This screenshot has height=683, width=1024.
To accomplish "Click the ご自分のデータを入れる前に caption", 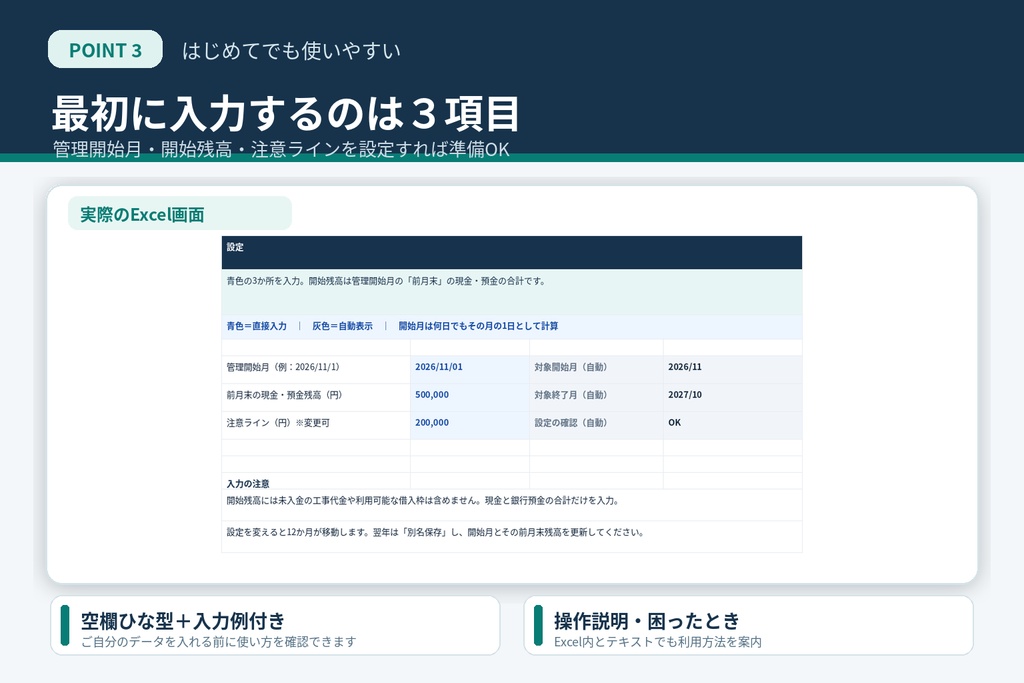I will [x=219, y=642].
